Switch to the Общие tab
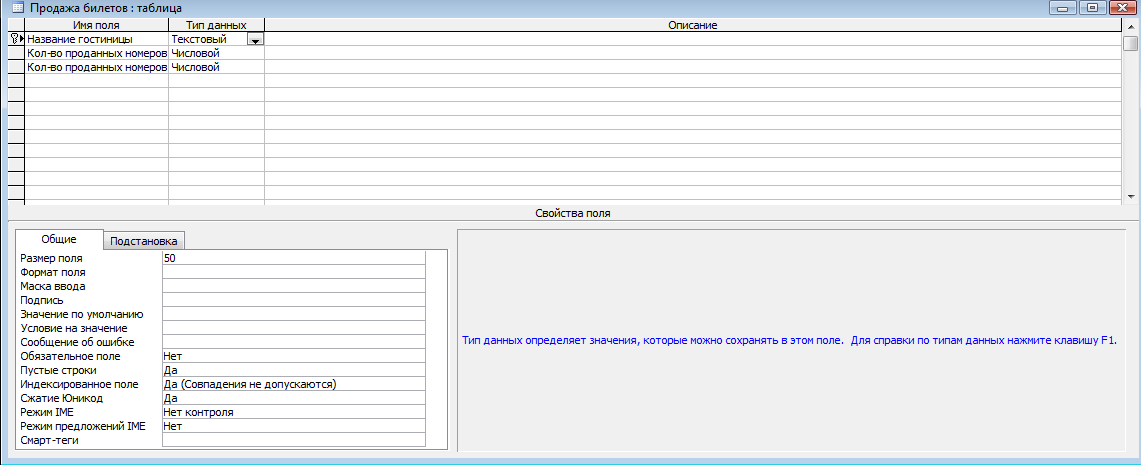 coord(59,239)
